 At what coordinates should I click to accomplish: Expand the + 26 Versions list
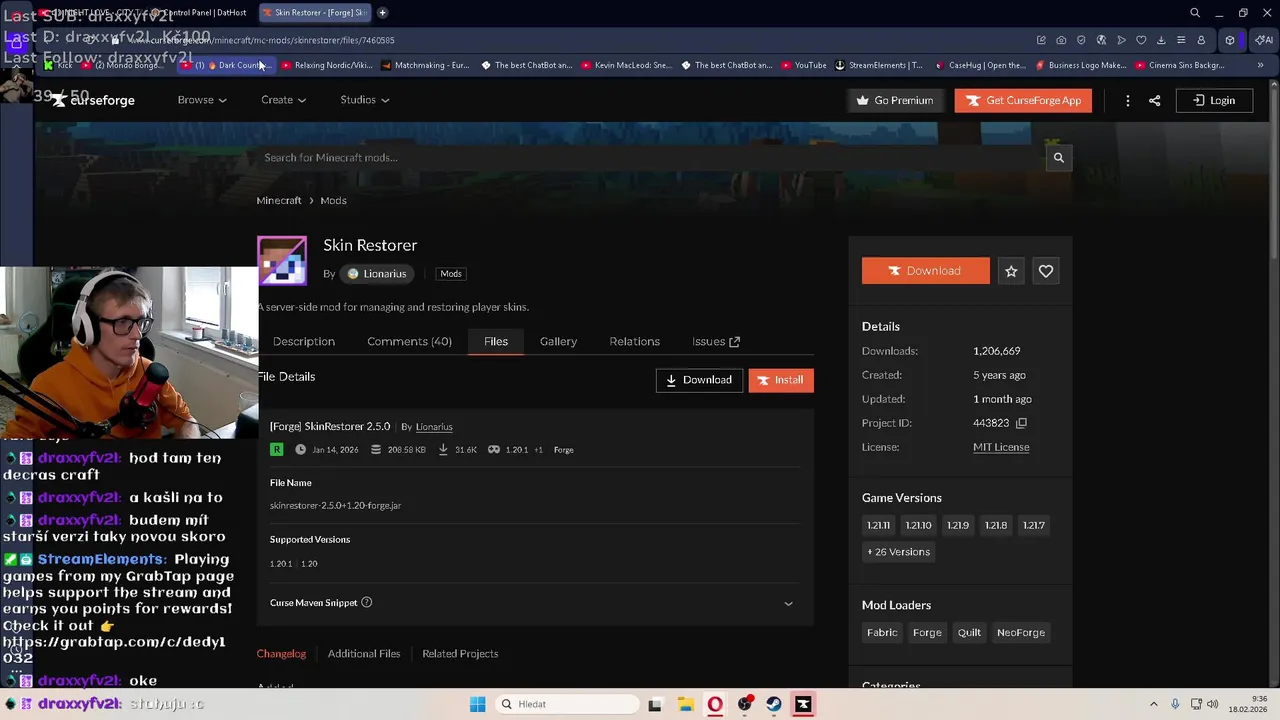[898, 552]
